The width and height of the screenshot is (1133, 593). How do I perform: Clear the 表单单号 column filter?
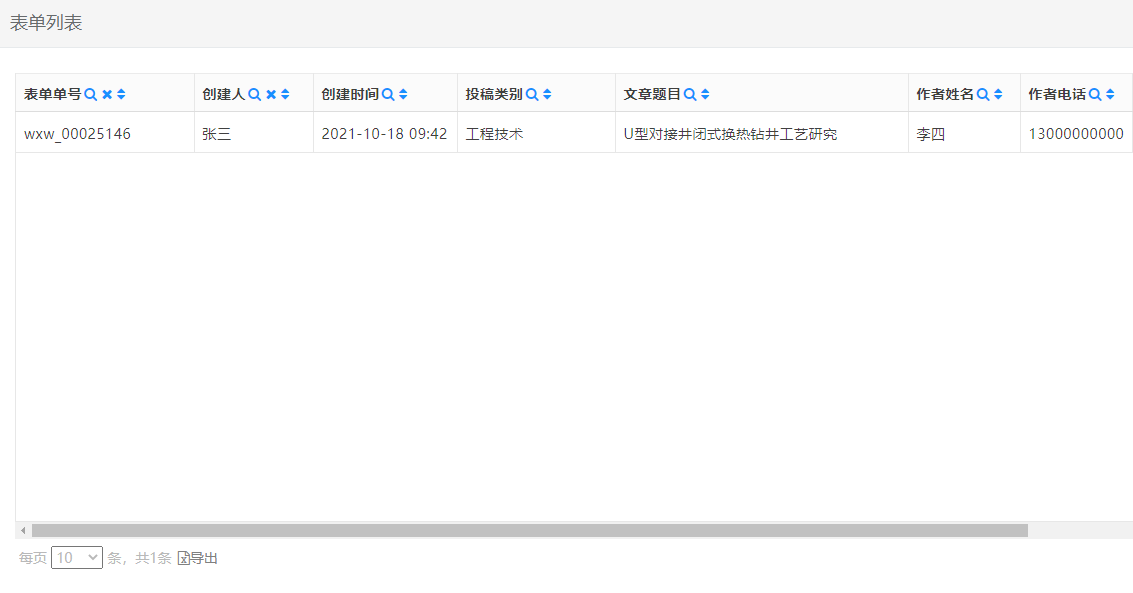[x=107, y=94]
